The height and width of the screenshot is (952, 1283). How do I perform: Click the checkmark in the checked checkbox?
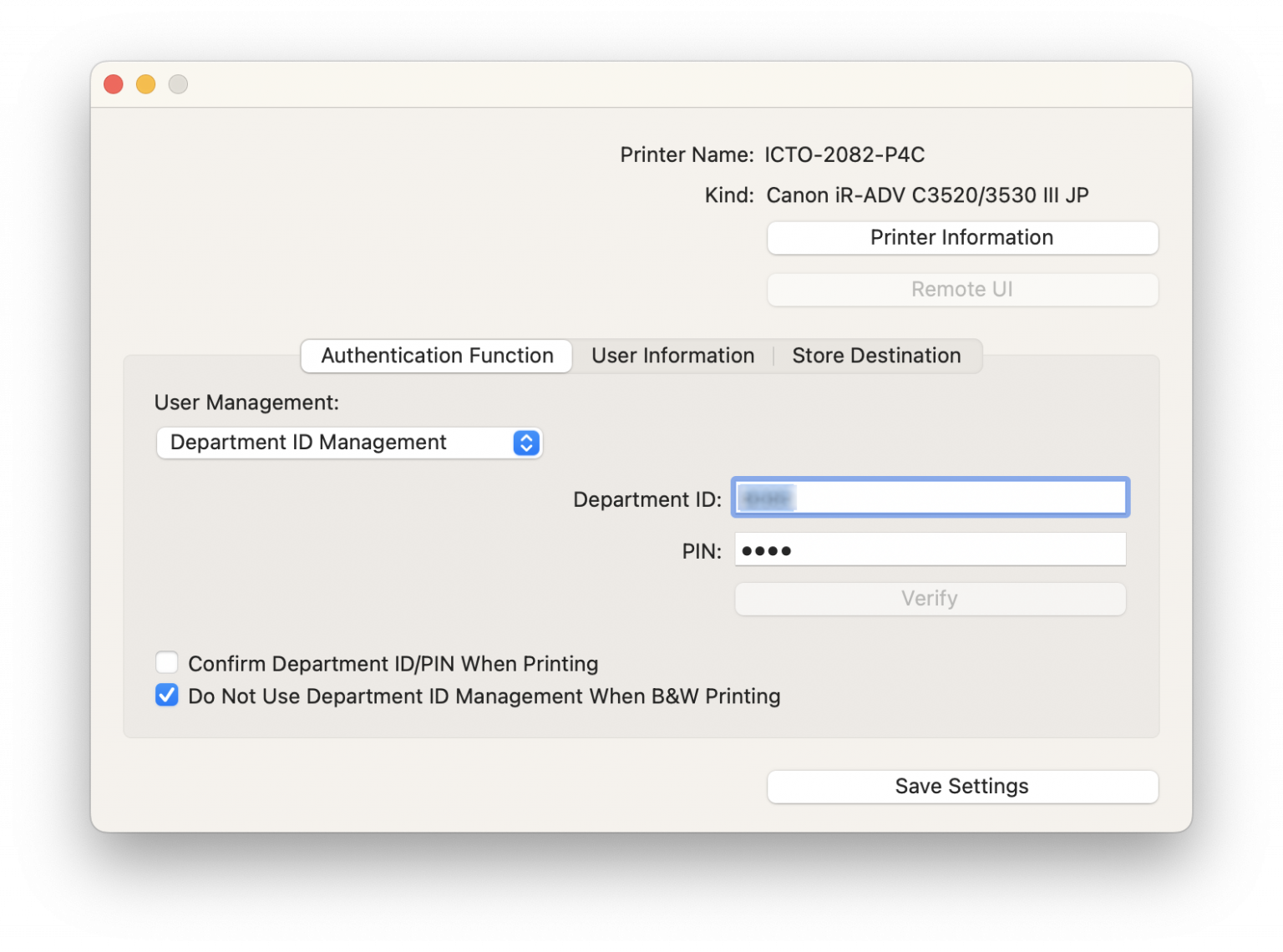166,695
